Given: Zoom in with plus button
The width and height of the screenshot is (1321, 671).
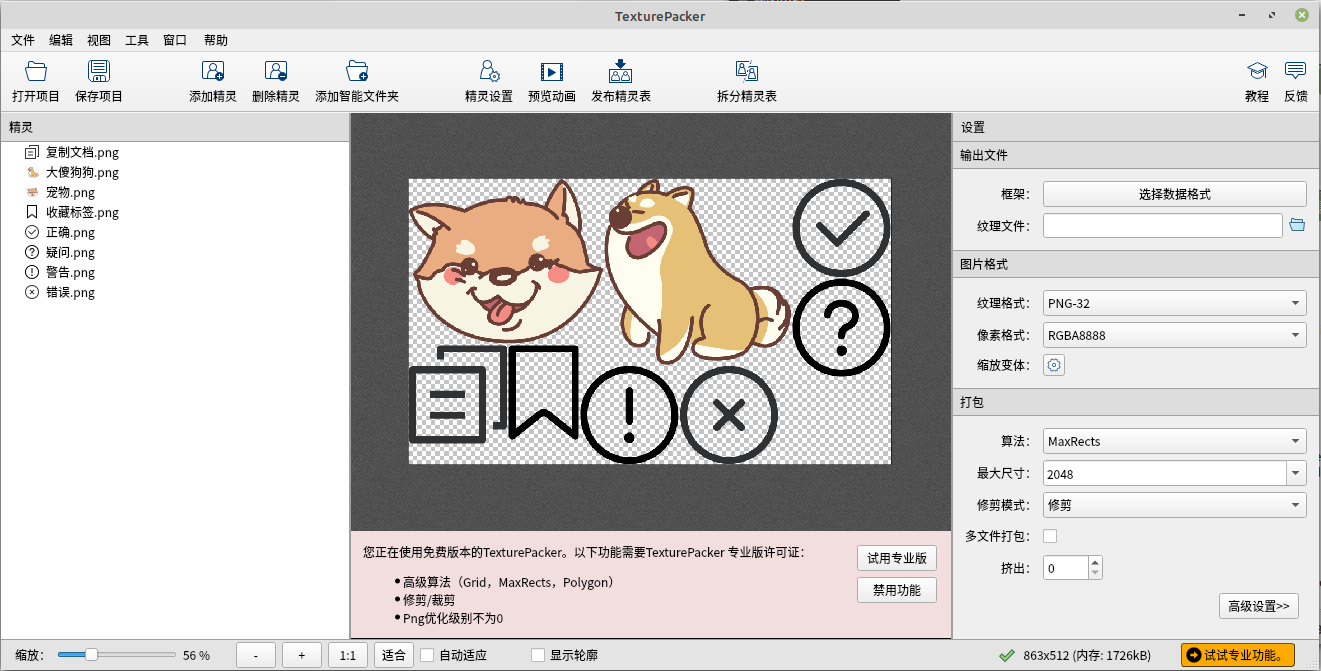Looking at the screenshot, I should [301, 655].
